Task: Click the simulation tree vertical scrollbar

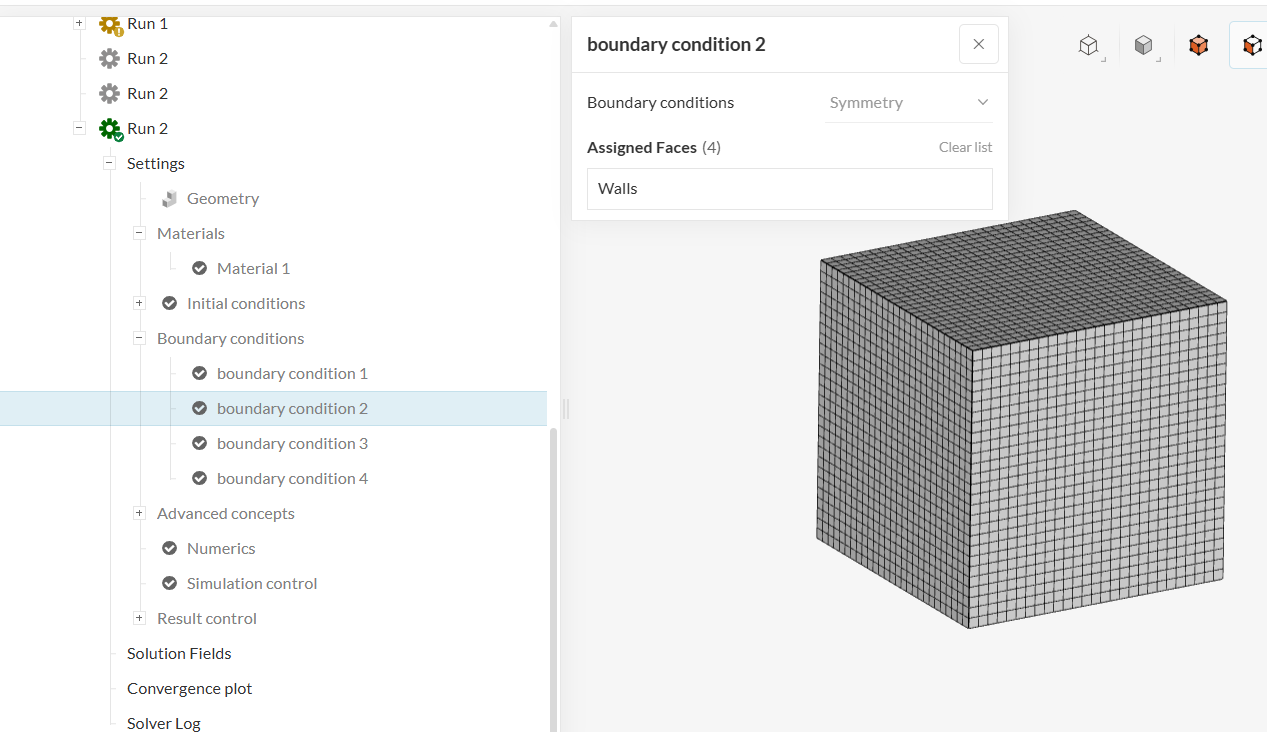Action: pyautogui.click(x=553, y=580)
